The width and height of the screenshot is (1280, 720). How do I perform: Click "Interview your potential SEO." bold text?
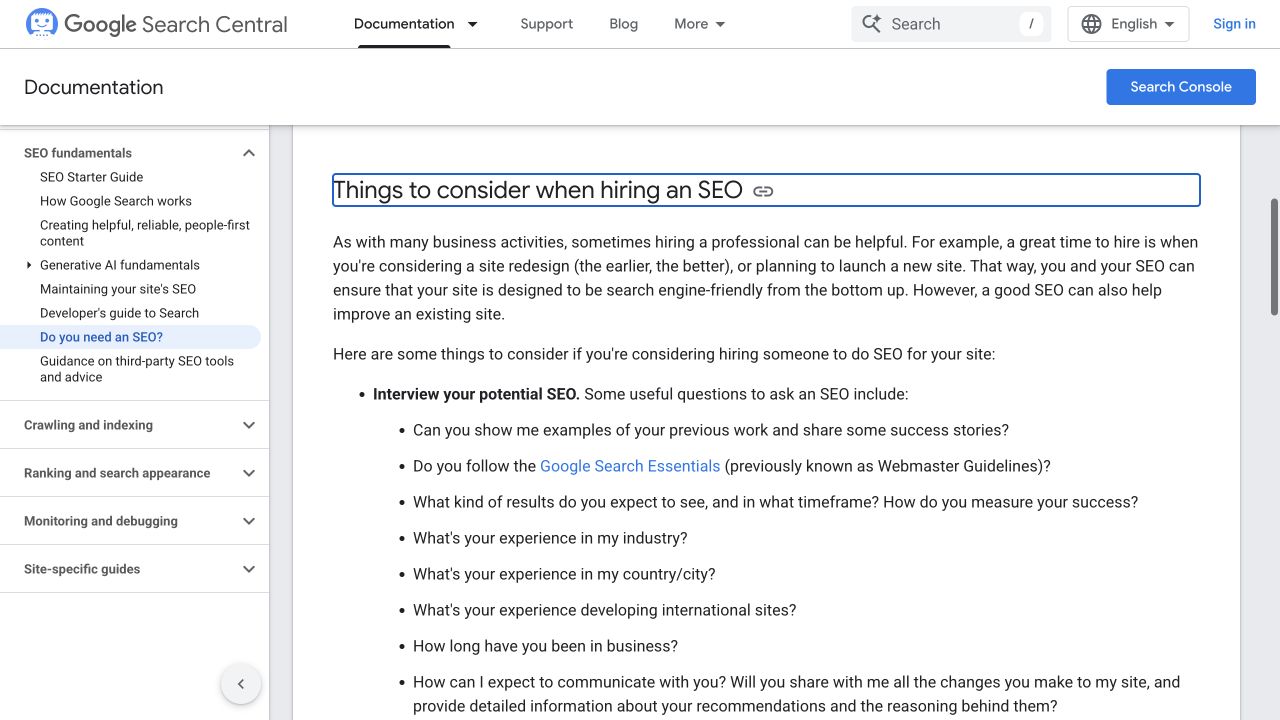point(476,394)
